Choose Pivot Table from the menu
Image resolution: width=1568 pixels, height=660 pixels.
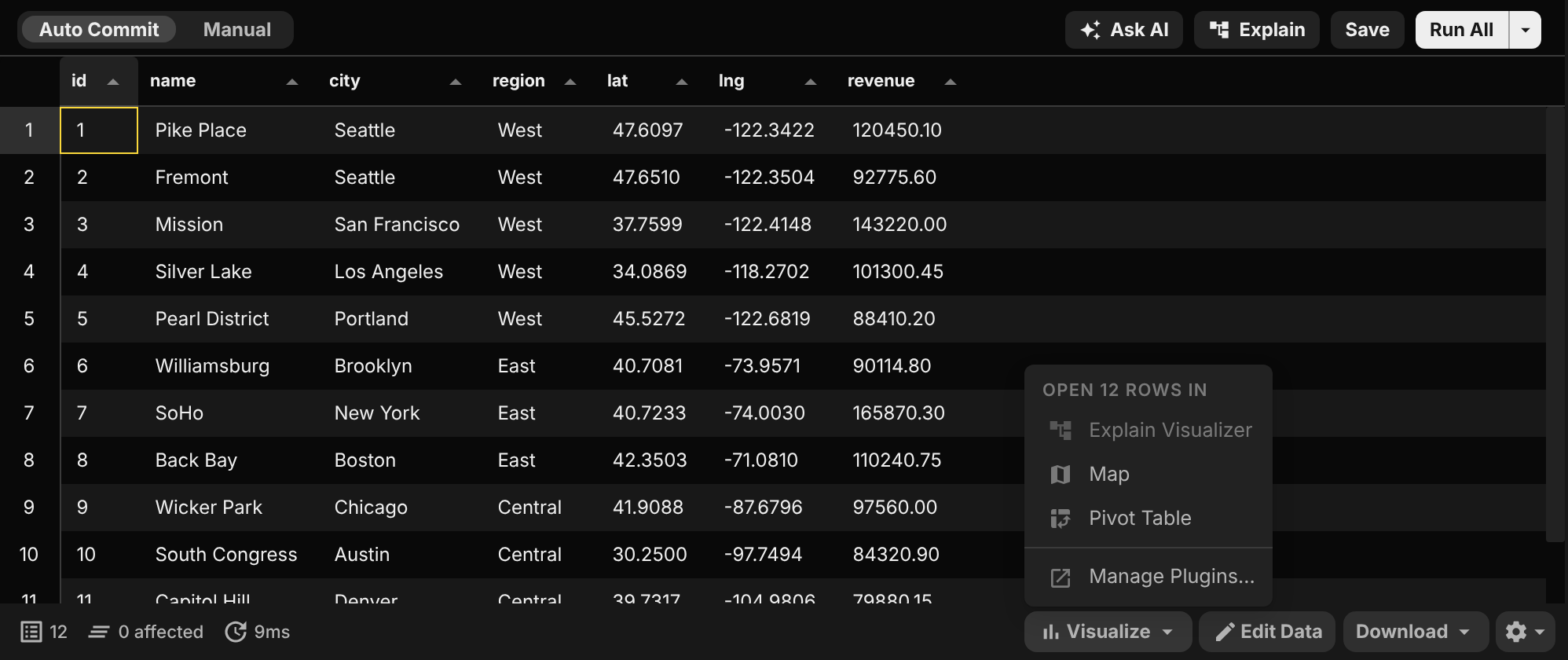1149,519
